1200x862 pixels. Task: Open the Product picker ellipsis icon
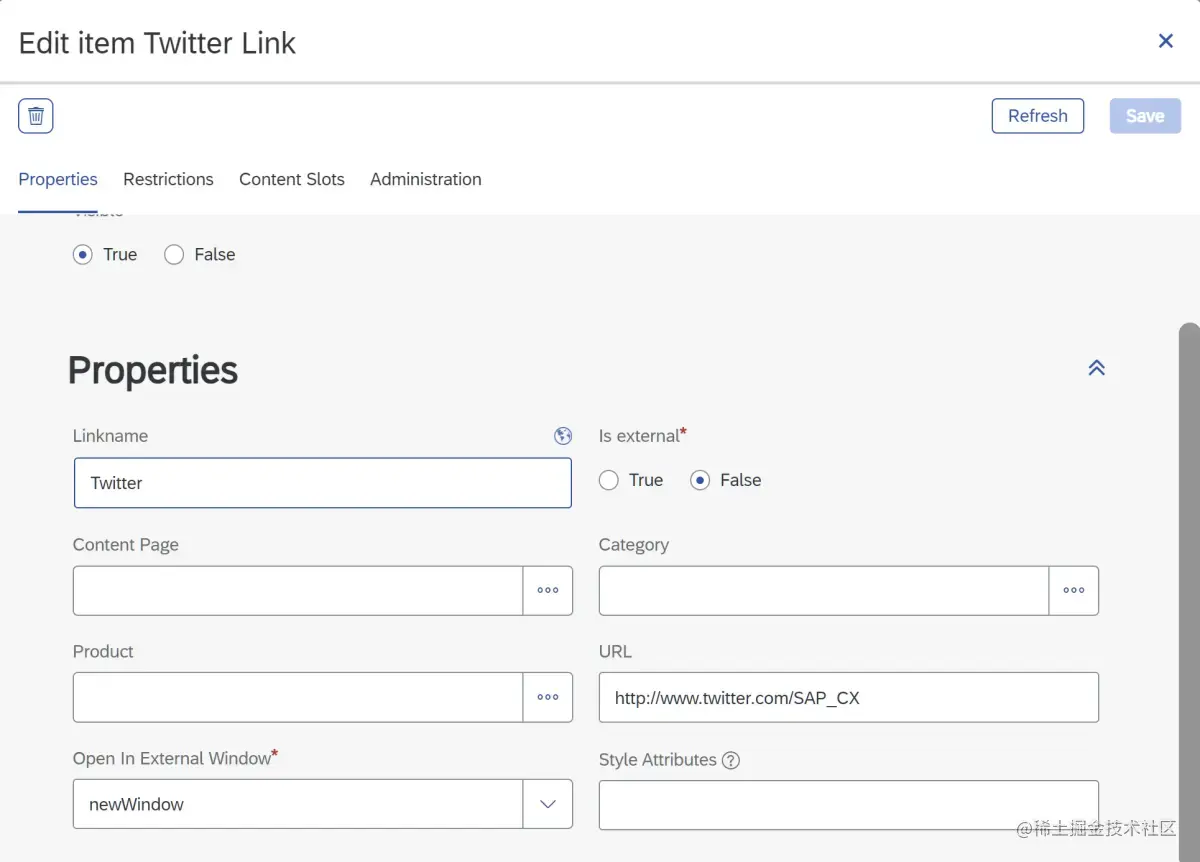click(548, 697)
